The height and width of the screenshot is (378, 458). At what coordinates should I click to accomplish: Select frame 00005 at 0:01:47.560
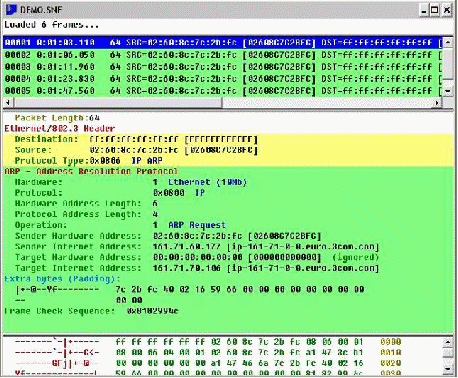223,90
